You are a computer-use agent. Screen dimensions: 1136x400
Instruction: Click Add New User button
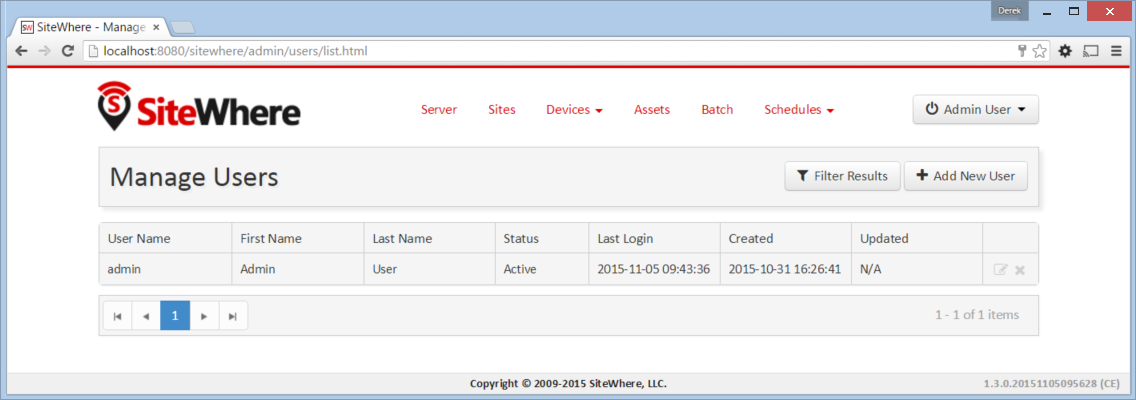click(966, 176)
